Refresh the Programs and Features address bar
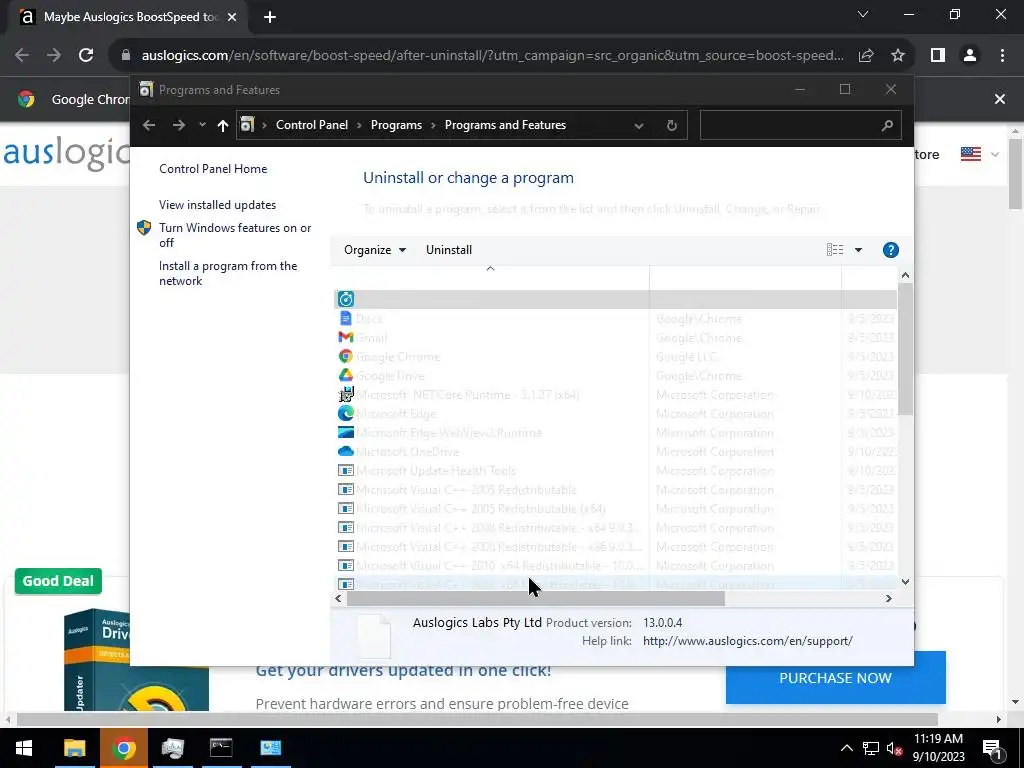Image resolution: width=1024 pixels, height=768 pixels. 671,125
